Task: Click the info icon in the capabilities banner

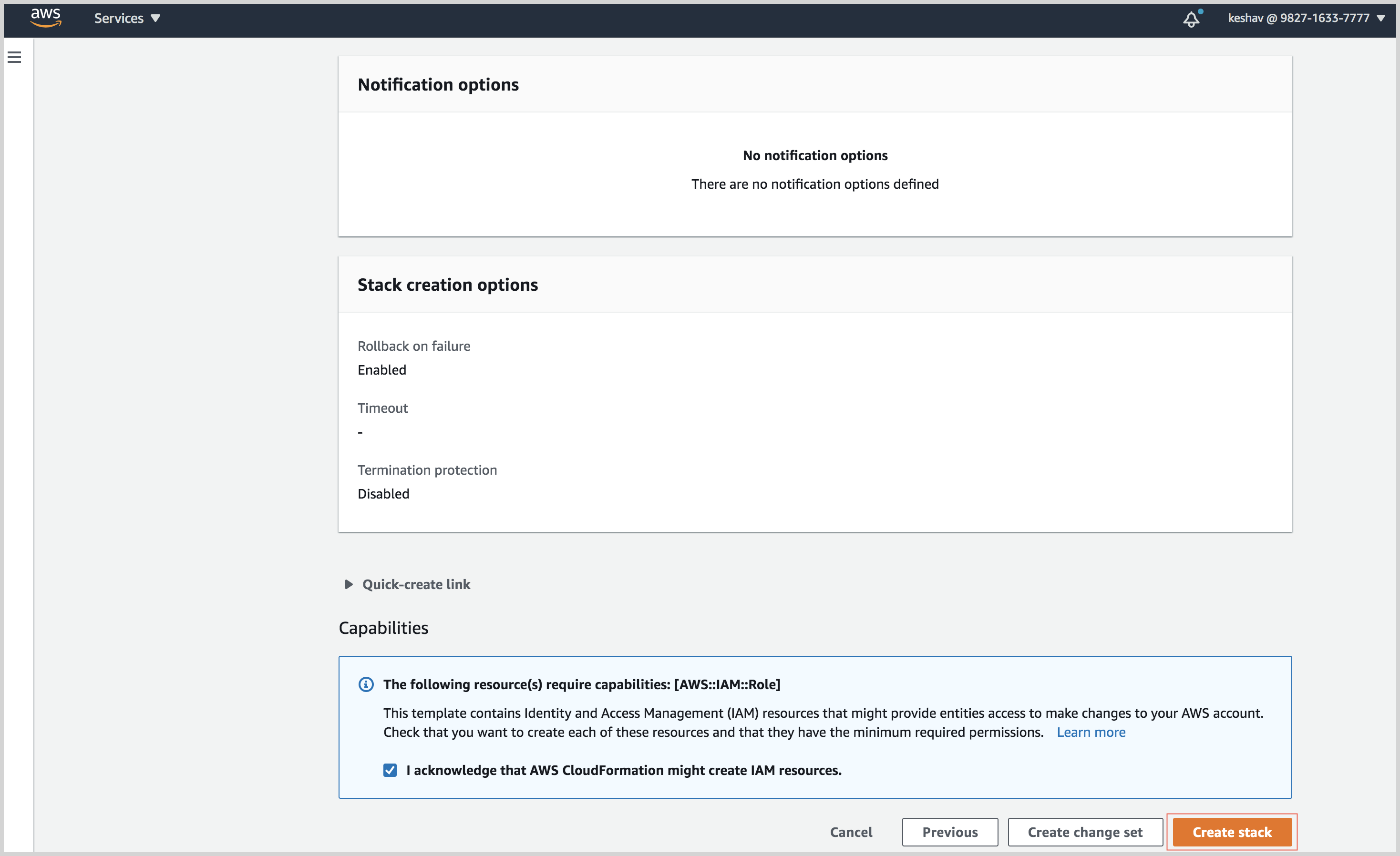Action: click(366, 684)
